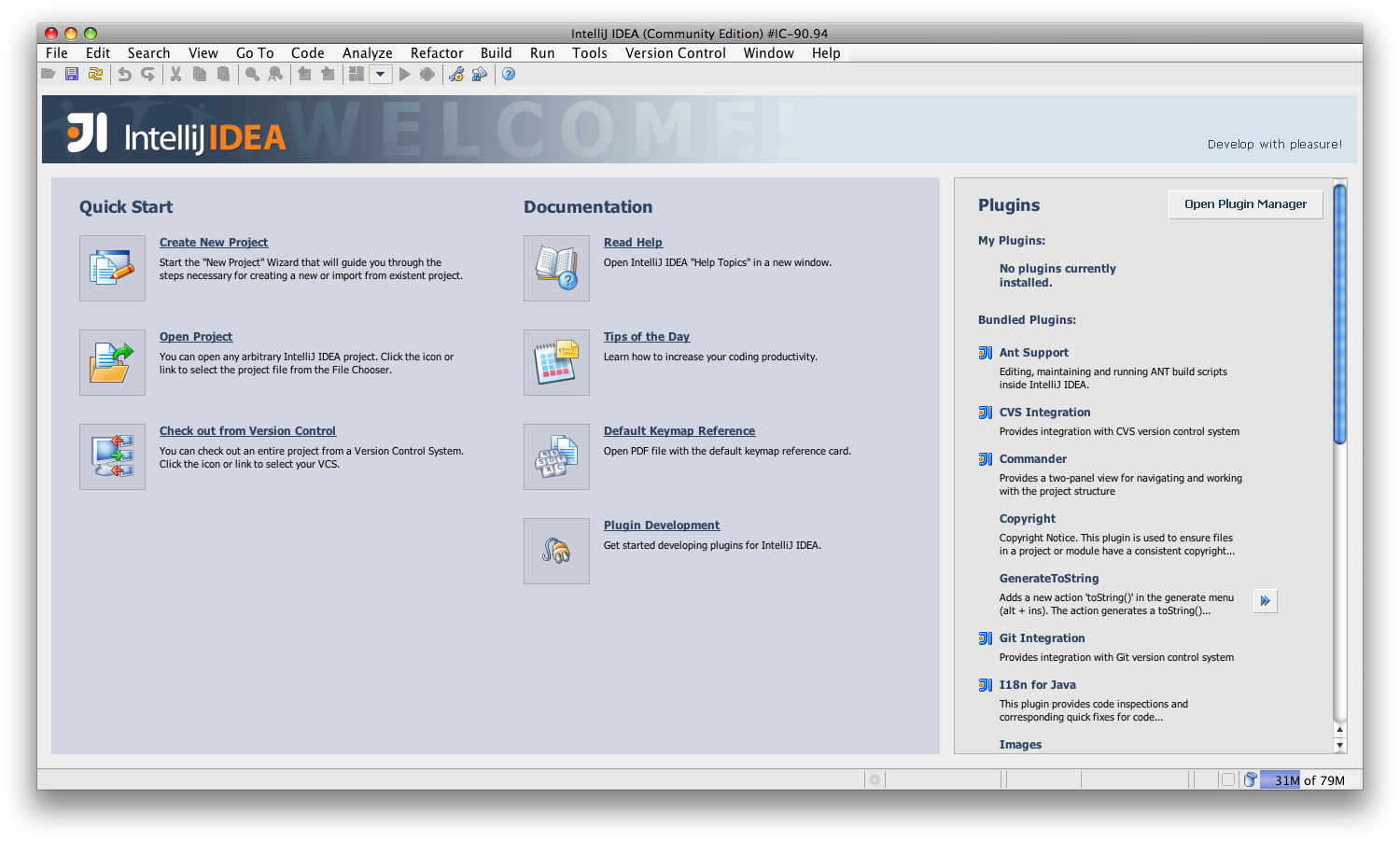Screen dimensions: 1400x841
Task: Click the navigate Back toolbar icon
Action: coord(304,74)
